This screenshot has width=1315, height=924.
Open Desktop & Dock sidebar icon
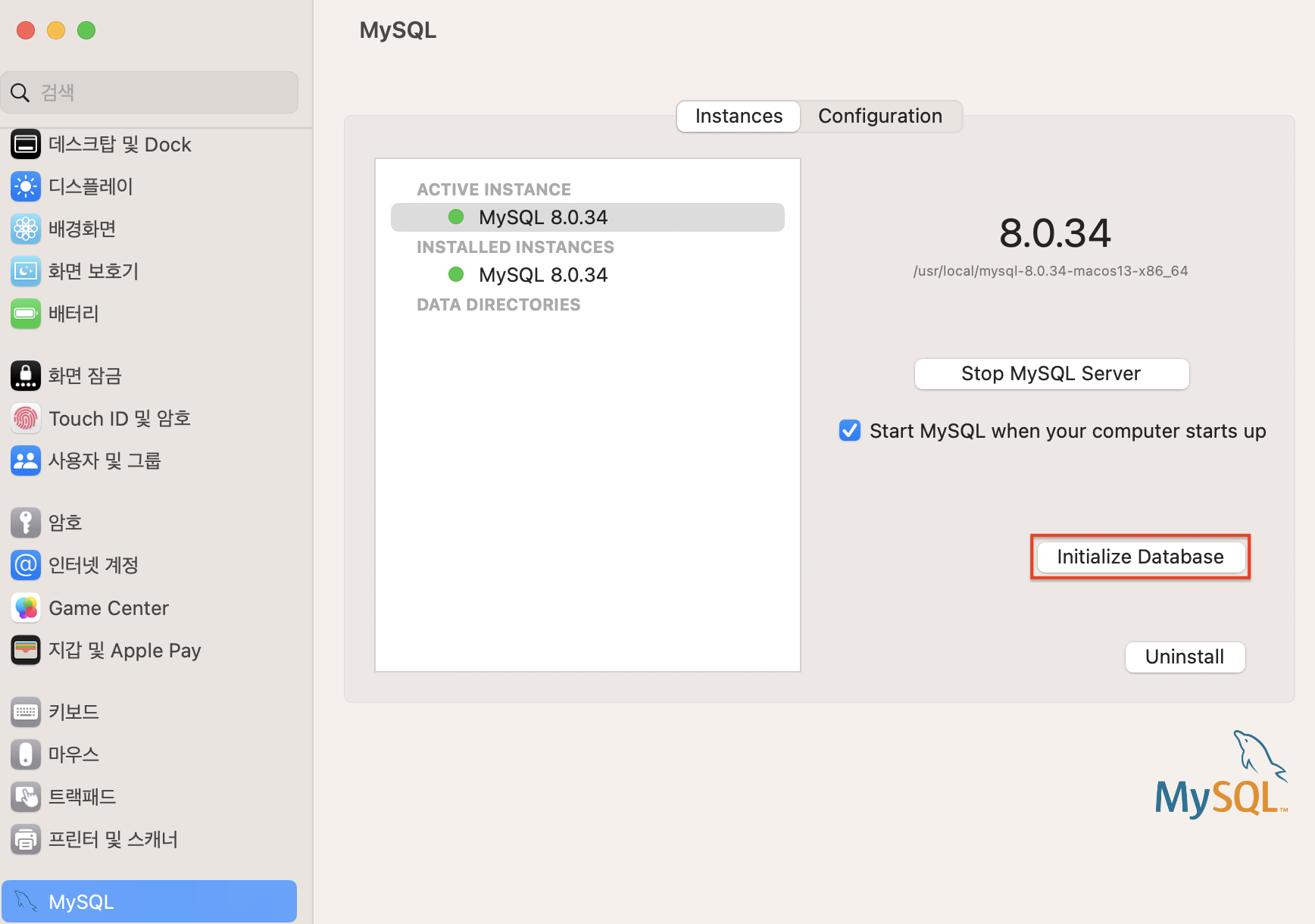(x=26, y=144)
